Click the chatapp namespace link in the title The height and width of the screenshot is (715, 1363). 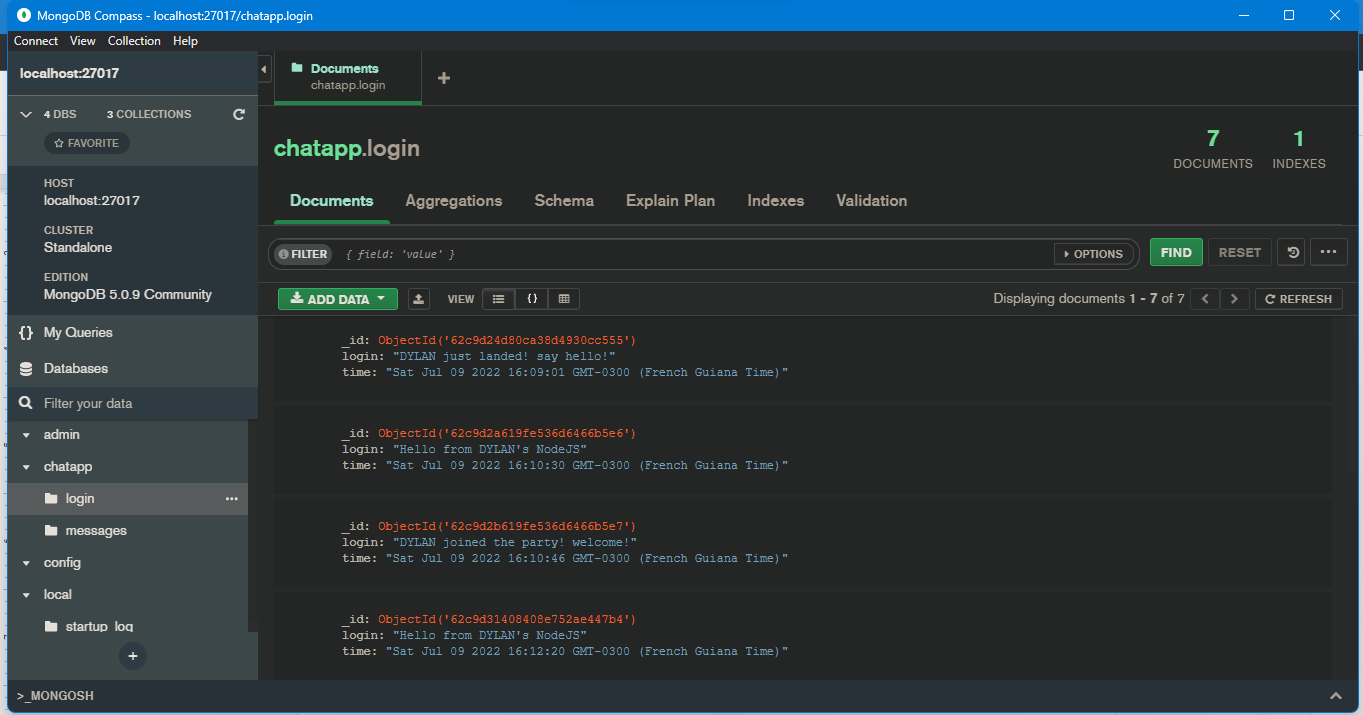[317, 149]
